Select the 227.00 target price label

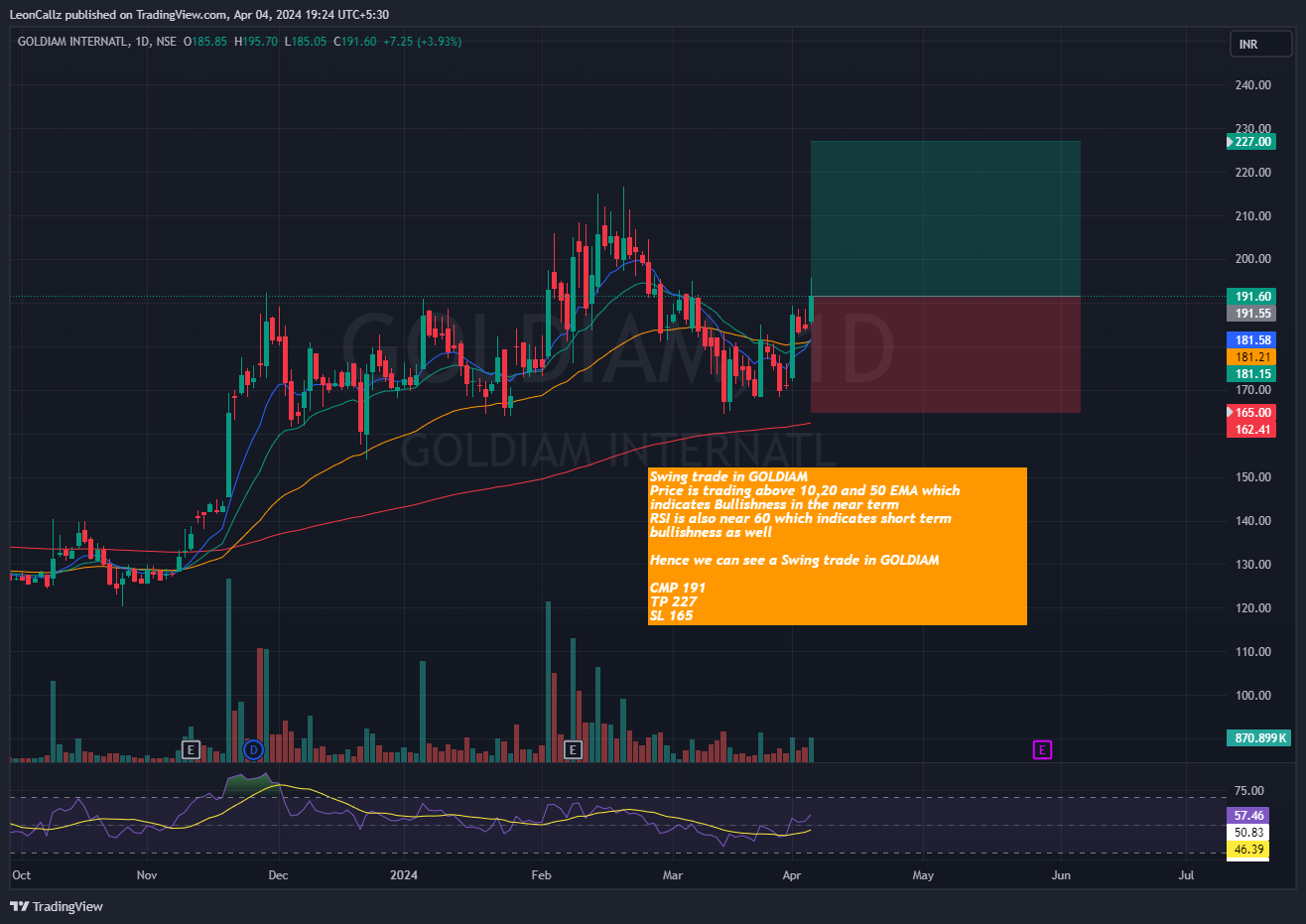[1251, 142]
